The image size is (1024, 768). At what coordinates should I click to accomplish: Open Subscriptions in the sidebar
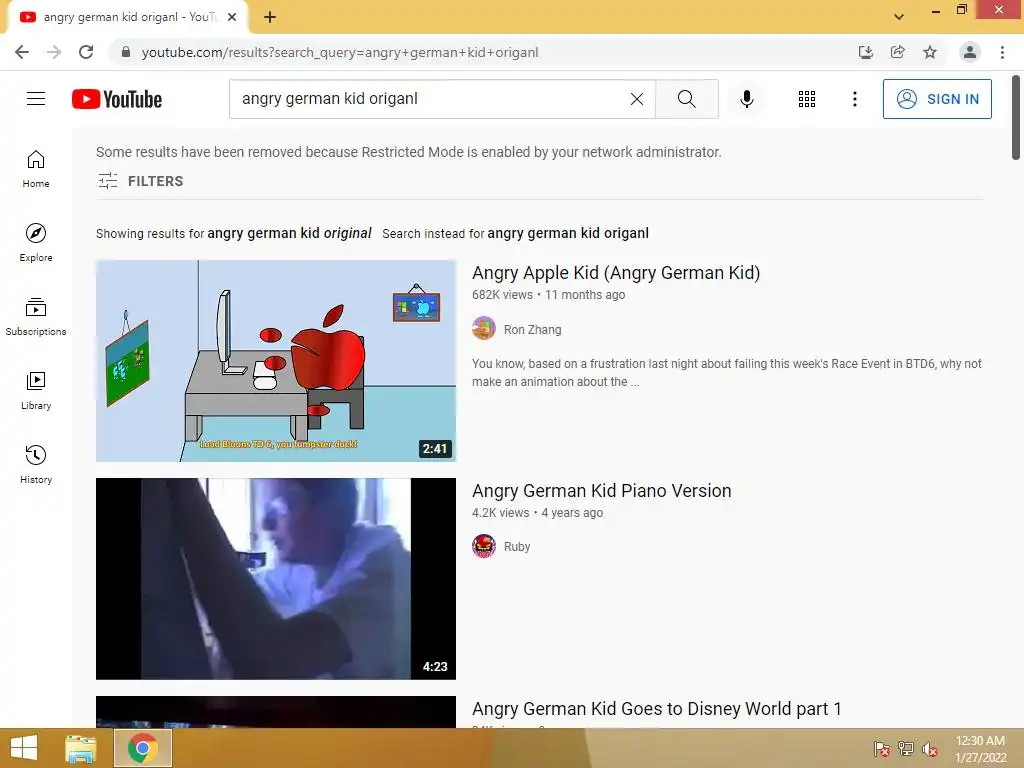[x=36, y=317]
